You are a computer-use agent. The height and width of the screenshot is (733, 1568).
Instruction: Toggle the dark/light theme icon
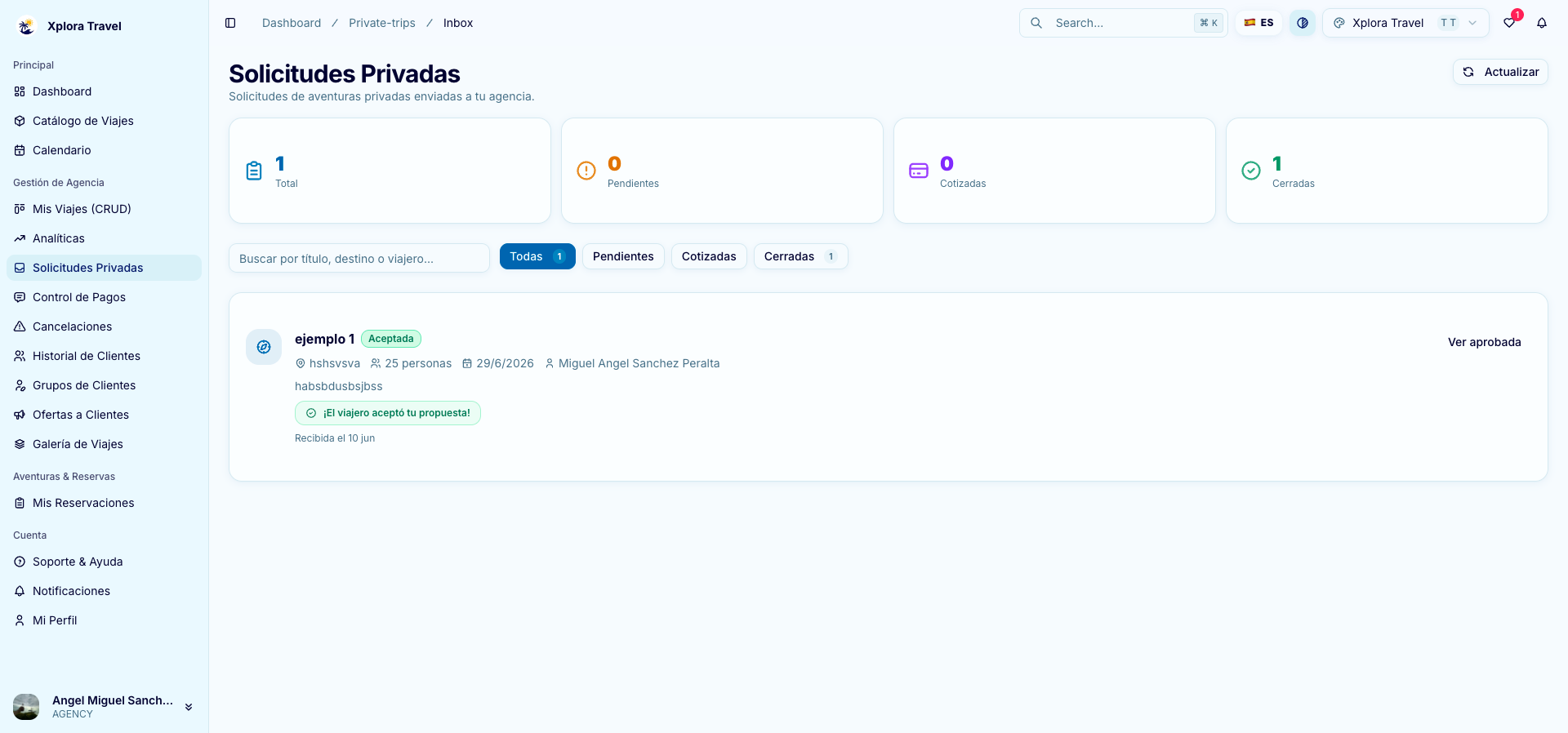[x=1303, y=23]
